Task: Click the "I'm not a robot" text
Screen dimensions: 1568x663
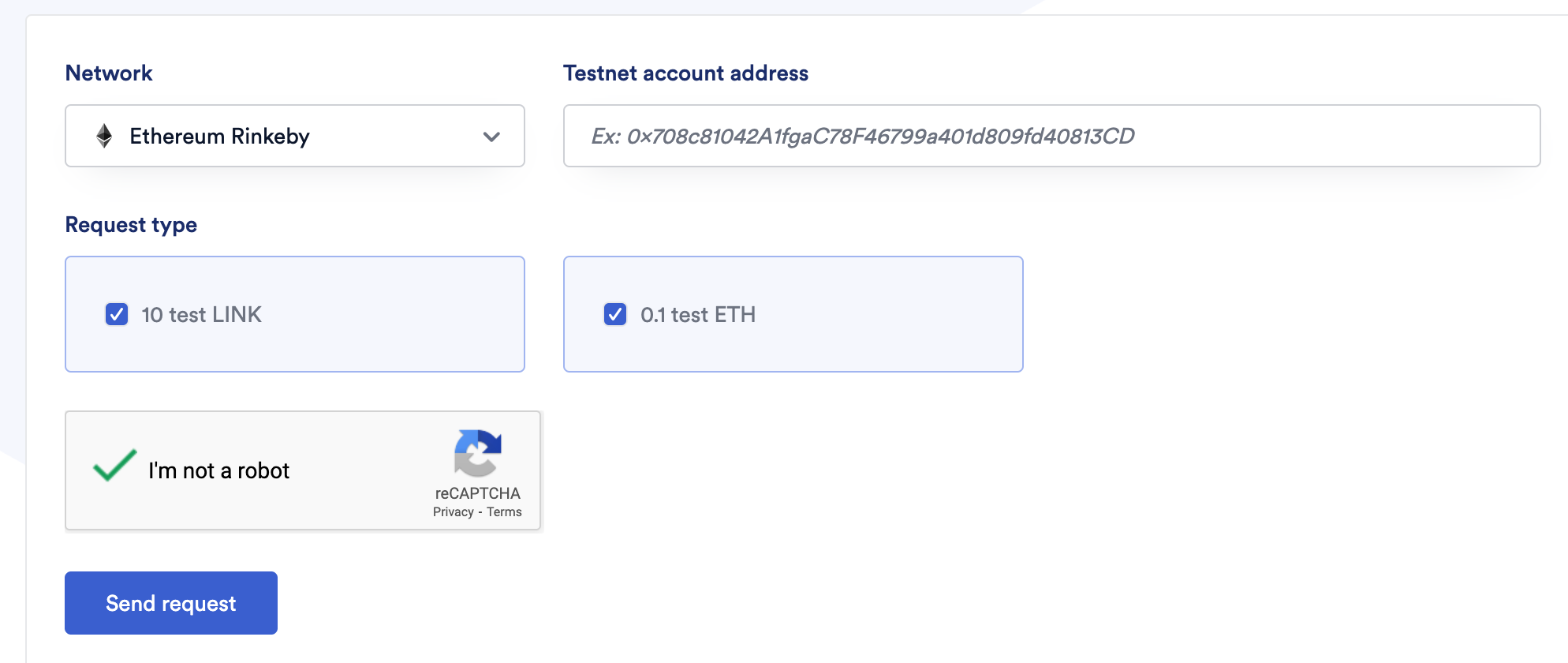Action: click(x=218, y=471)
